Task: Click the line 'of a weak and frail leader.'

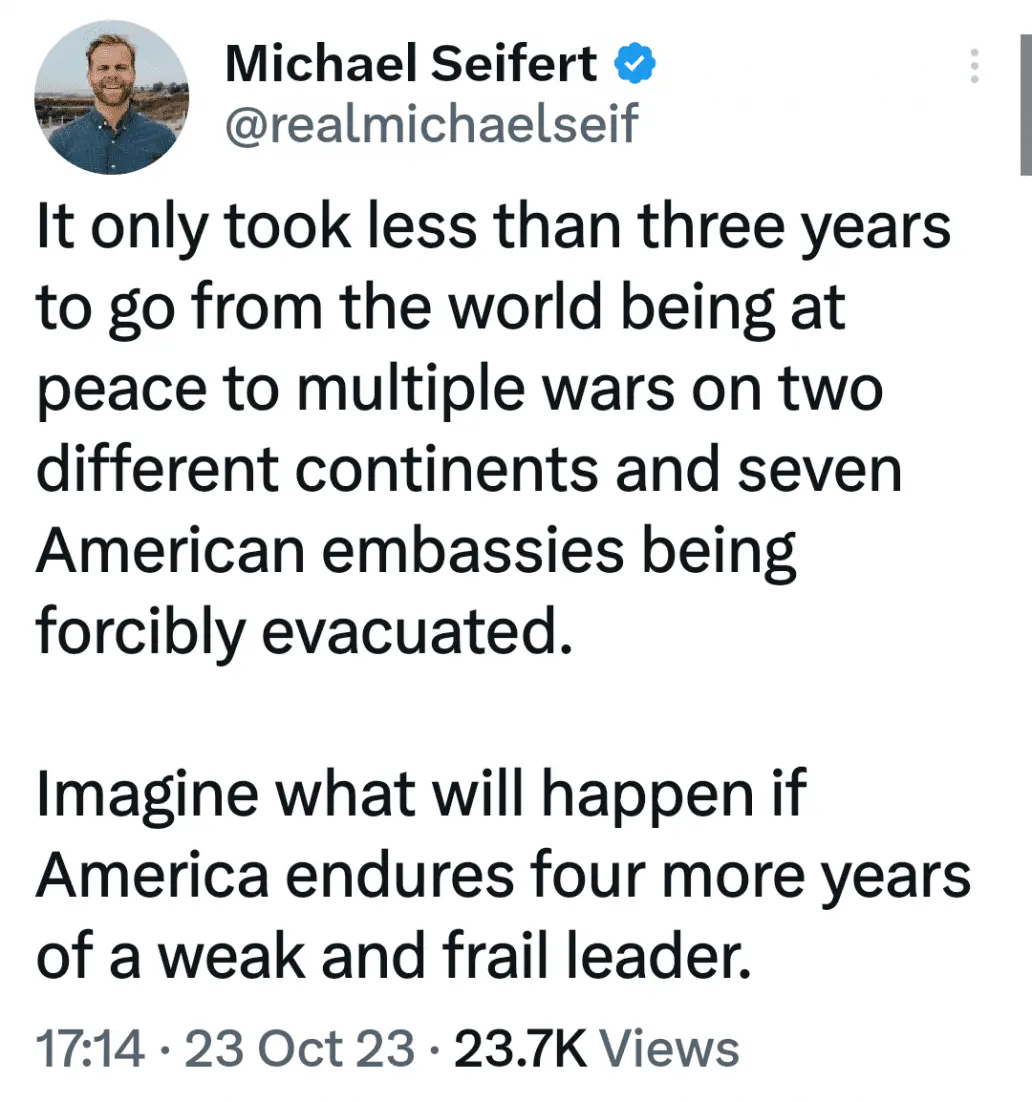Action: [393, 958]
